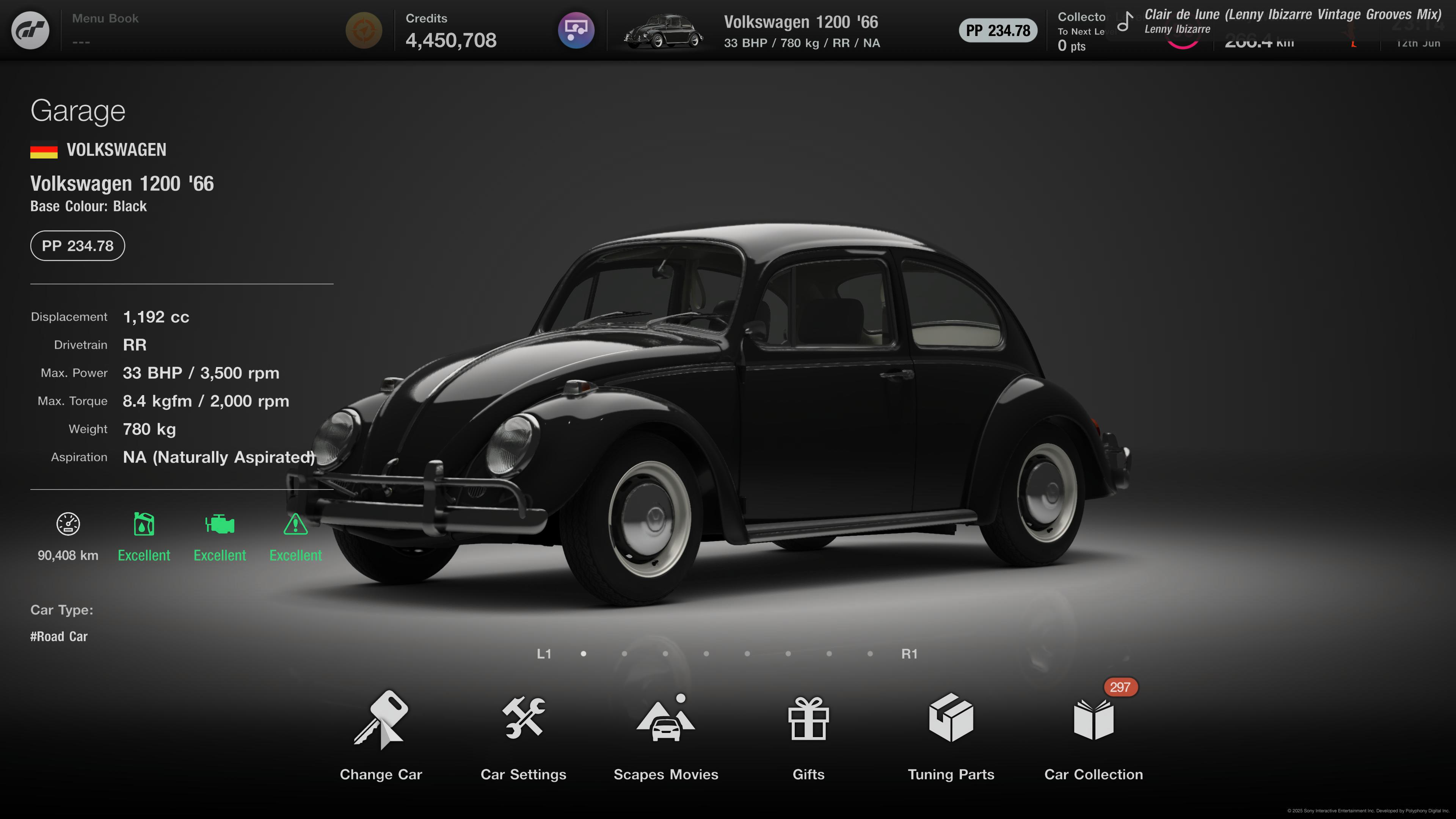Click the 297 notification badge

click(1120, 687)
